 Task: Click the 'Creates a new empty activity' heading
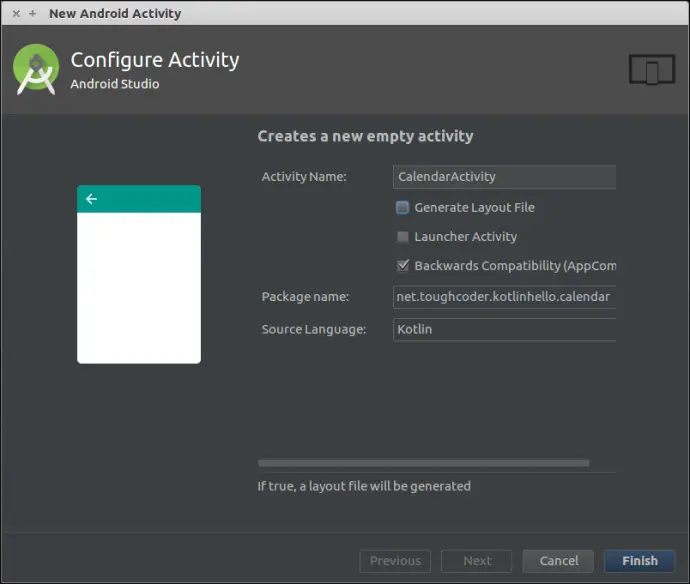point(365,136)
